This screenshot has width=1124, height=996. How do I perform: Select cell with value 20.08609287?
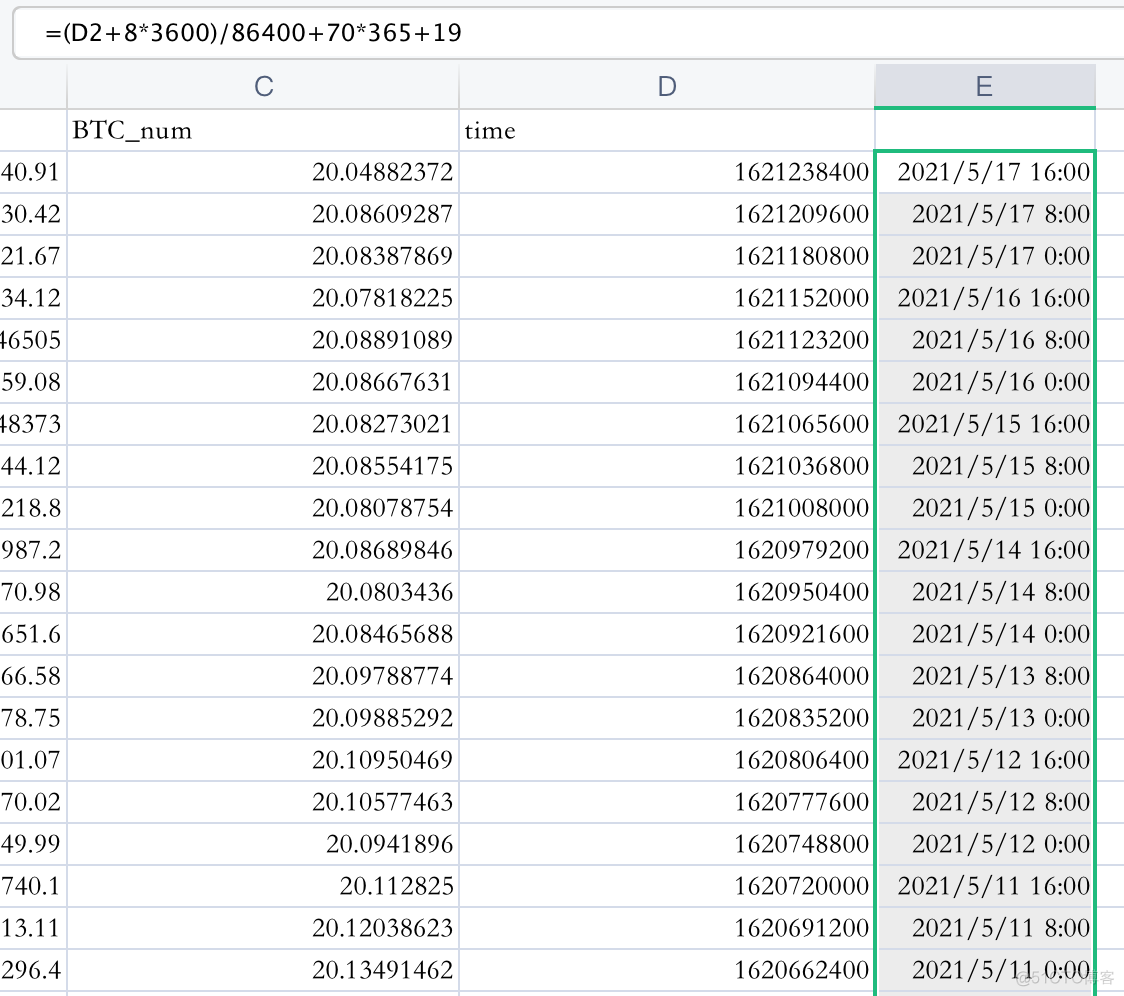[x=263, y=214]
